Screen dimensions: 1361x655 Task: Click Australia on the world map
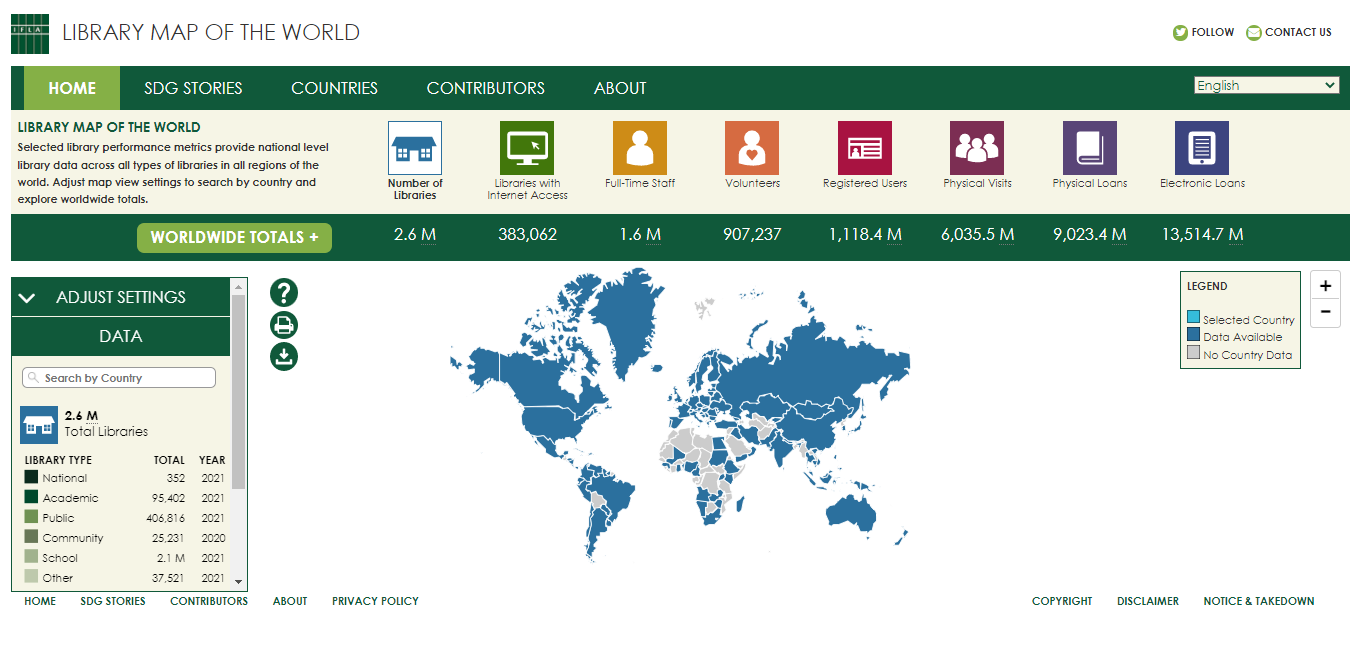click(853, 510)
